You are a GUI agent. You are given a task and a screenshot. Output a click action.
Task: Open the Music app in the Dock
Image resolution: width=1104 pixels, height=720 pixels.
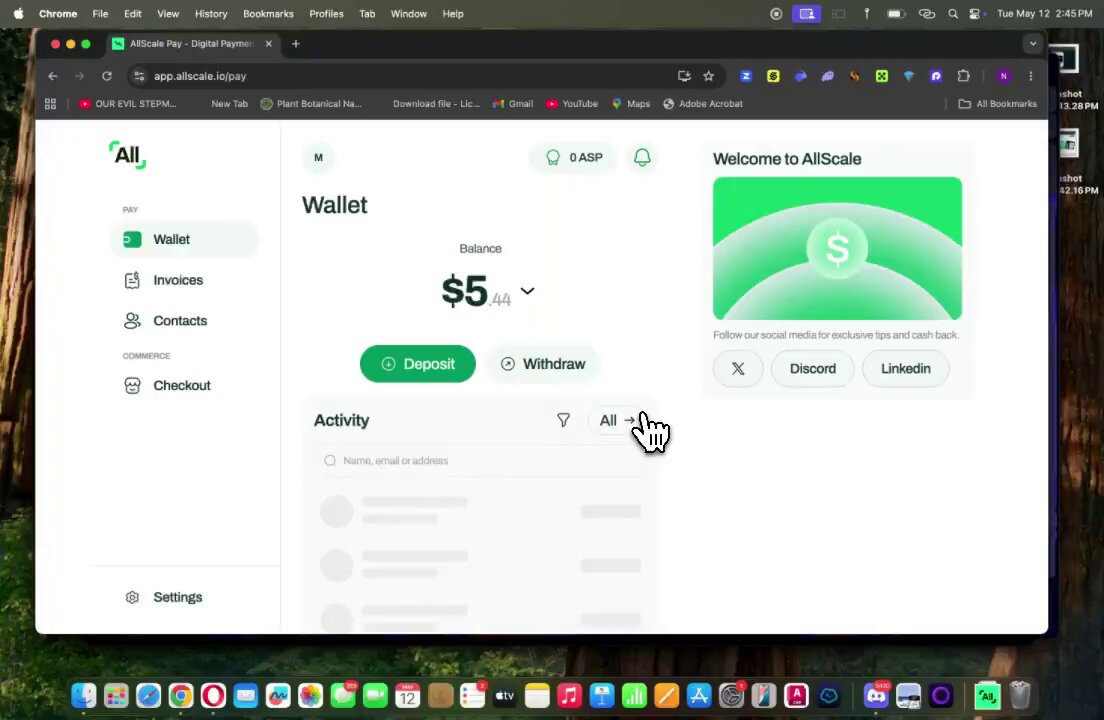coord(569,696)
